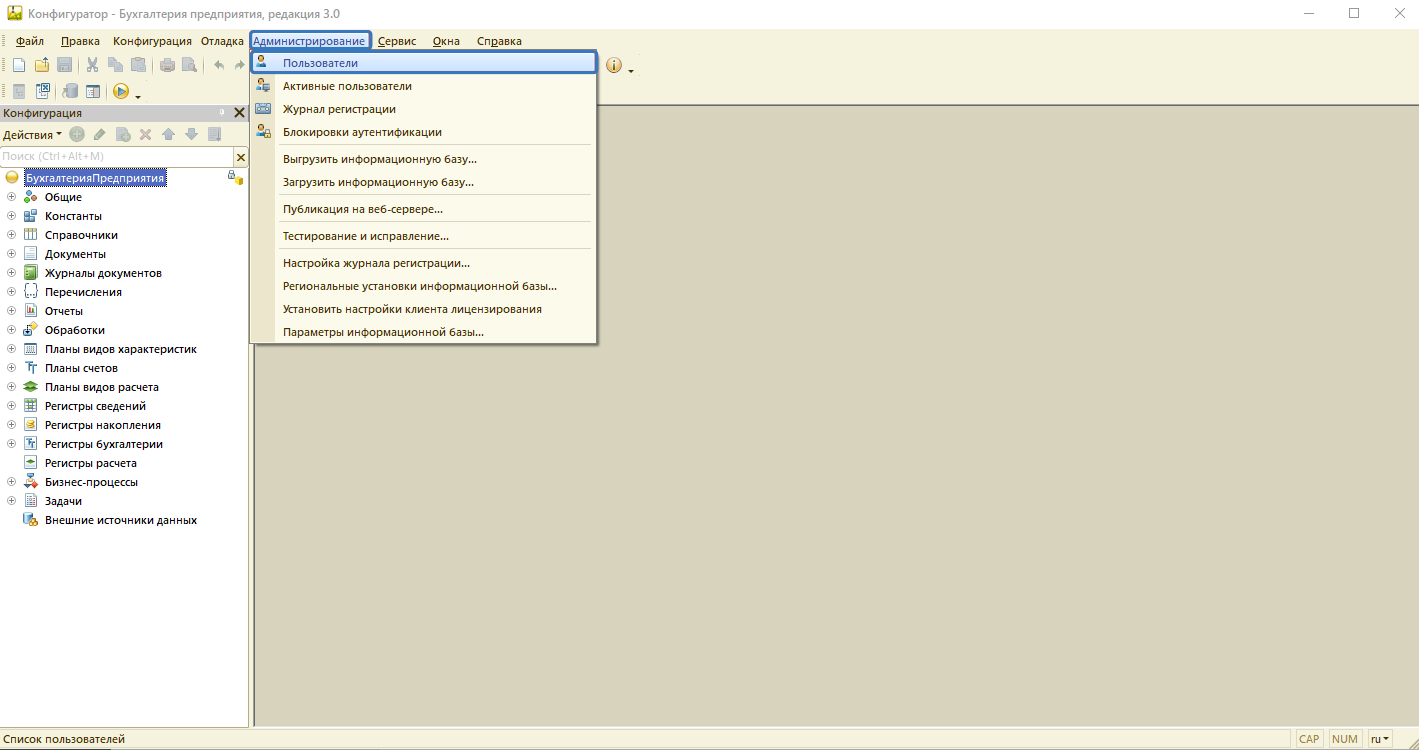This screenshot has height=750, width=1419.
Task: Open the Справка menu
Action: click(x=499, y=41)
